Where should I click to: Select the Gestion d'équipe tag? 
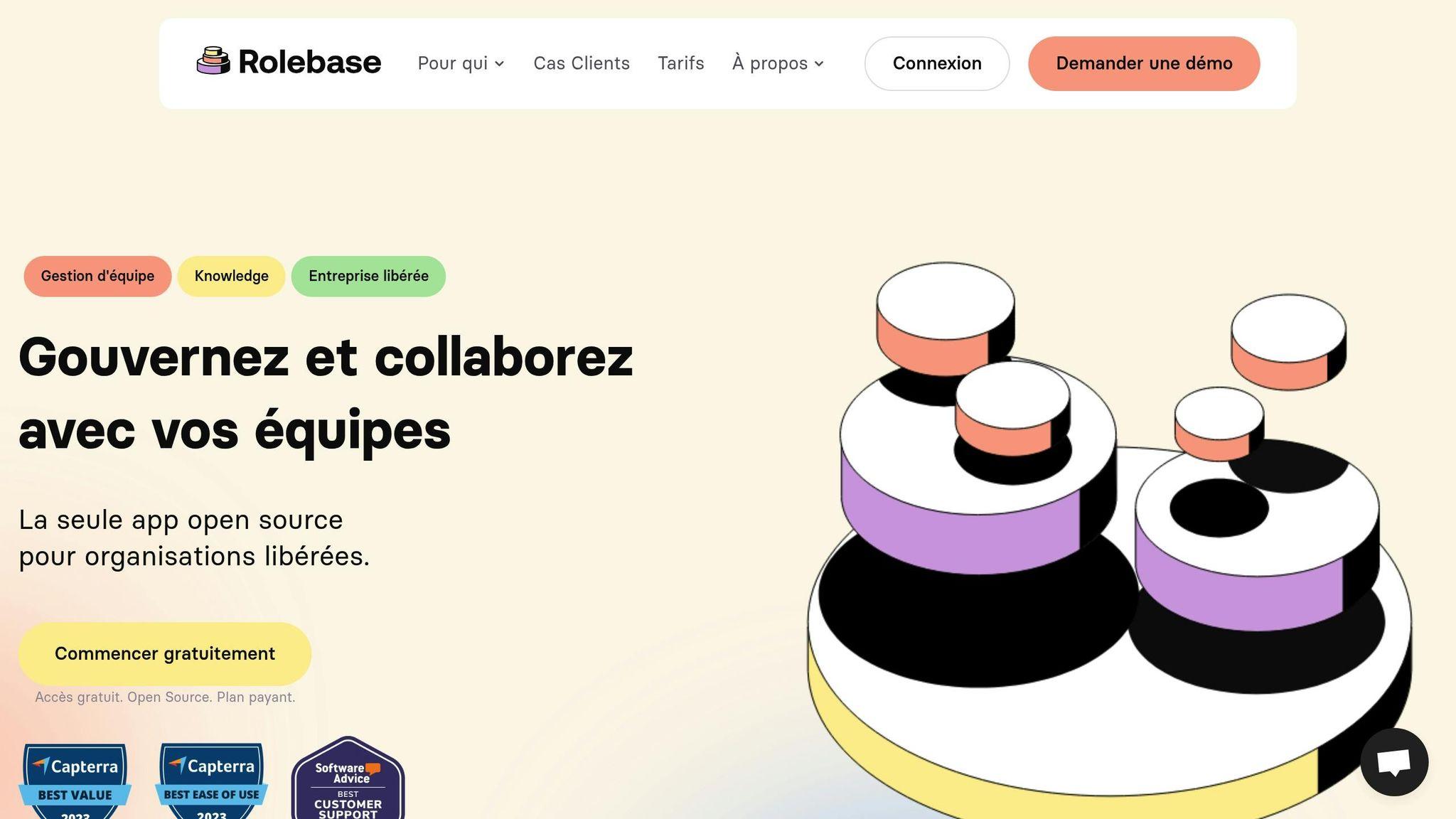97,276
